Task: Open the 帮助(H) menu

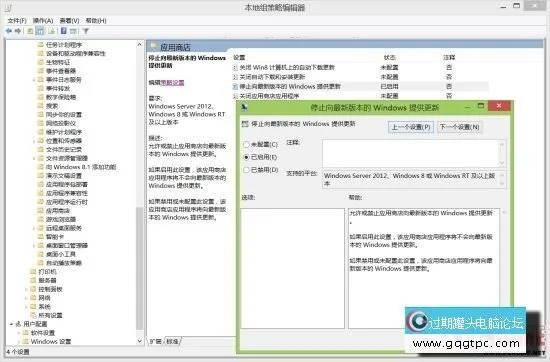Action: point(96,21)
